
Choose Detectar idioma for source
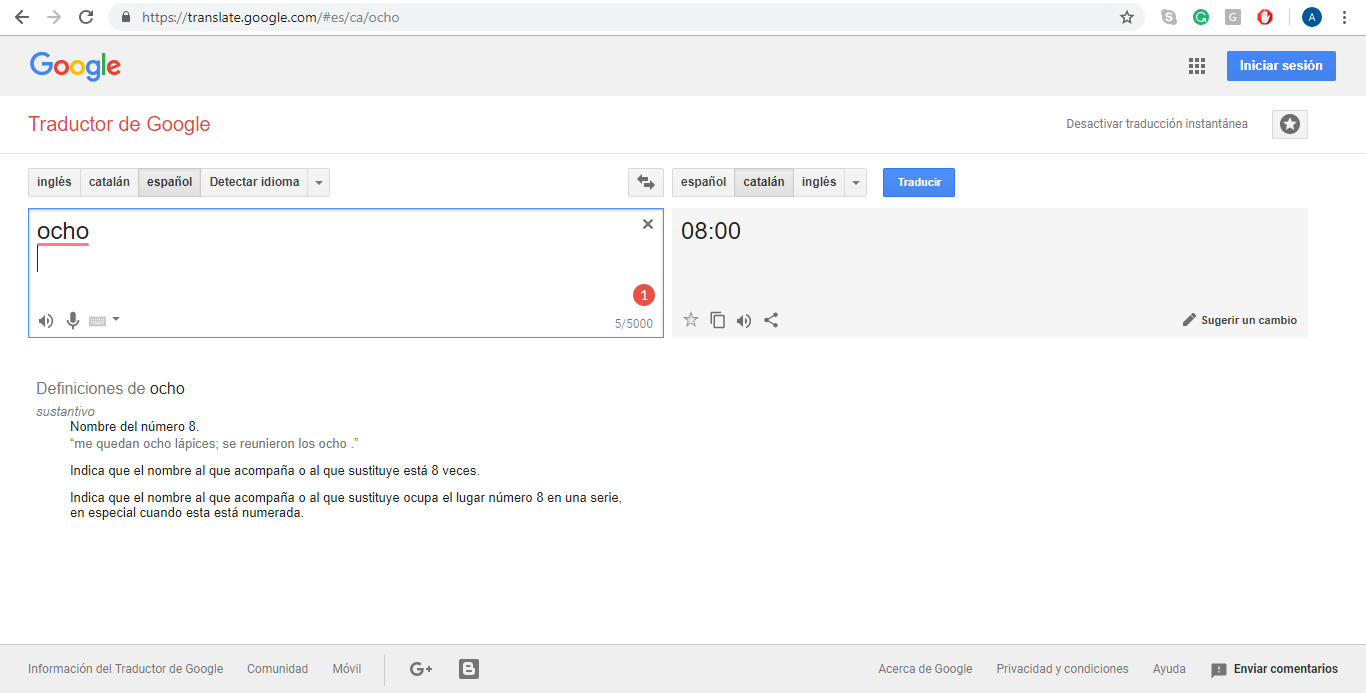(x=254, y=182)
